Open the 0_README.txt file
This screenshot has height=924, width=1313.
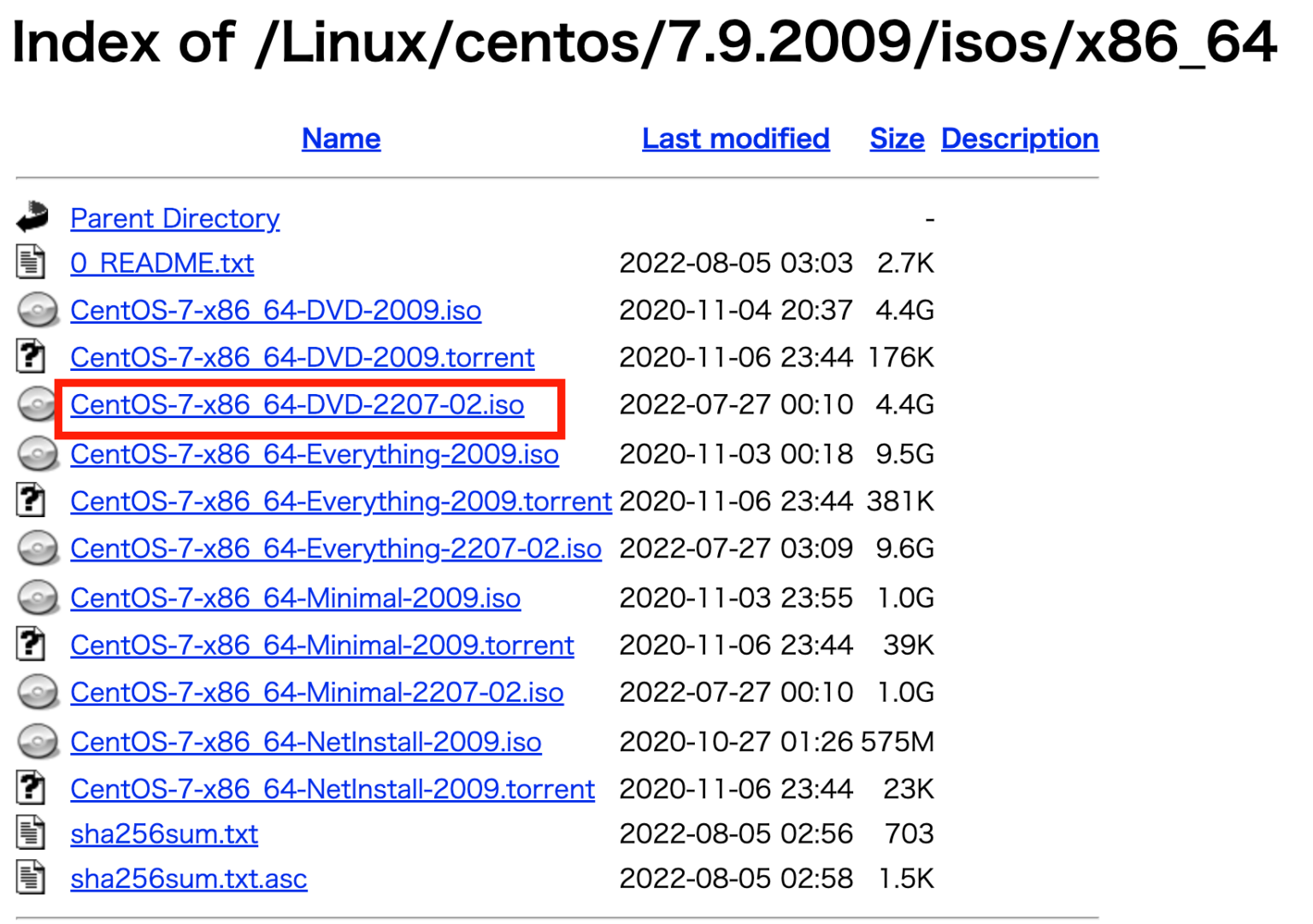(162, 263)
